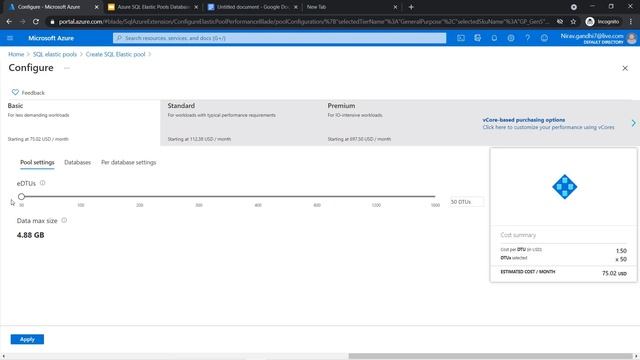Image resolution: width=640 pixels, height=360 pixels.
Task: Open Cloud Shell from the top bar
Action: [x=461, y=38]
